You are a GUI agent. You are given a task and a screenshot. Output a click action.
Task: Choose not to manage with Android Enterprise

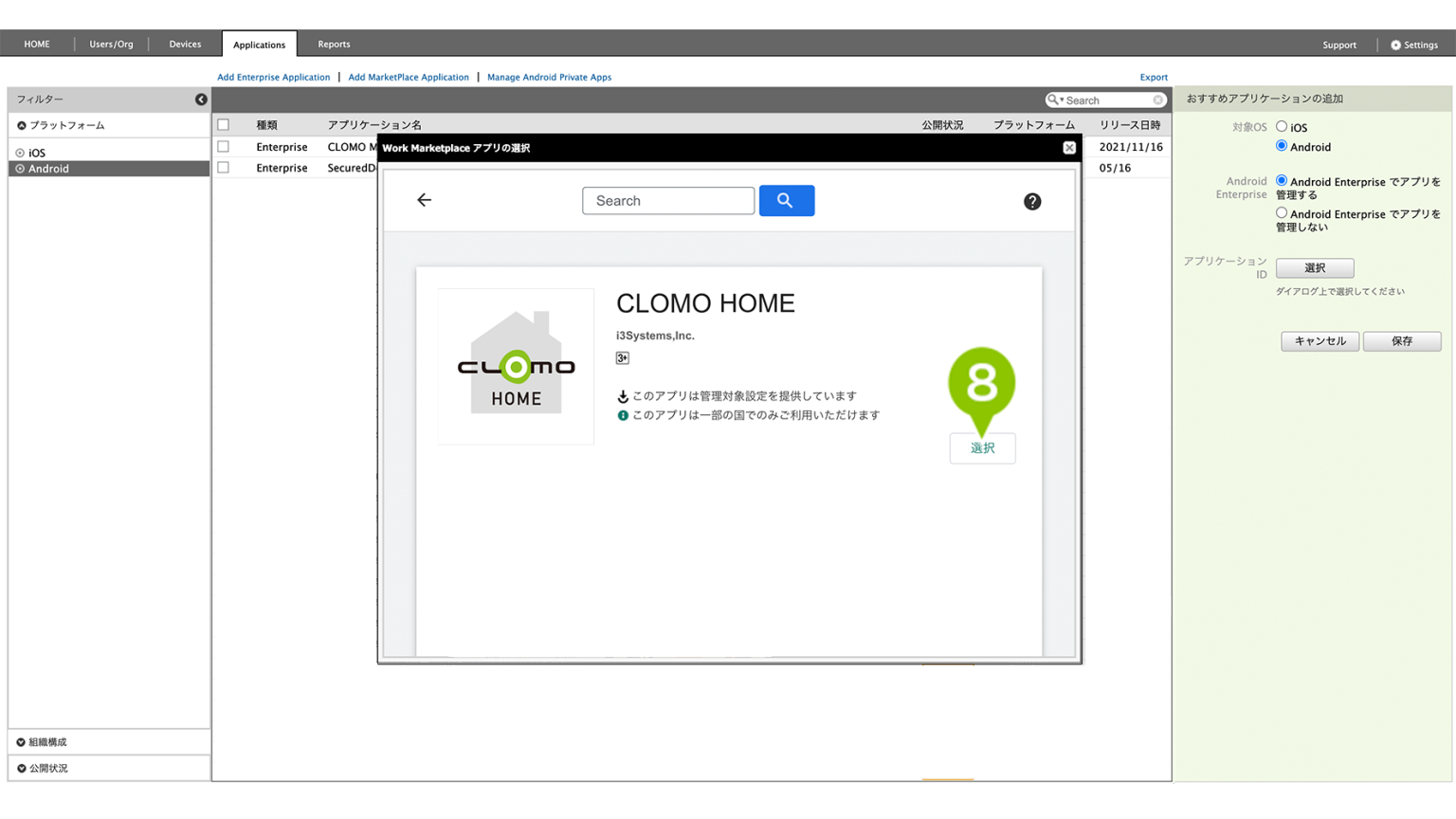tap(1282, 214)
